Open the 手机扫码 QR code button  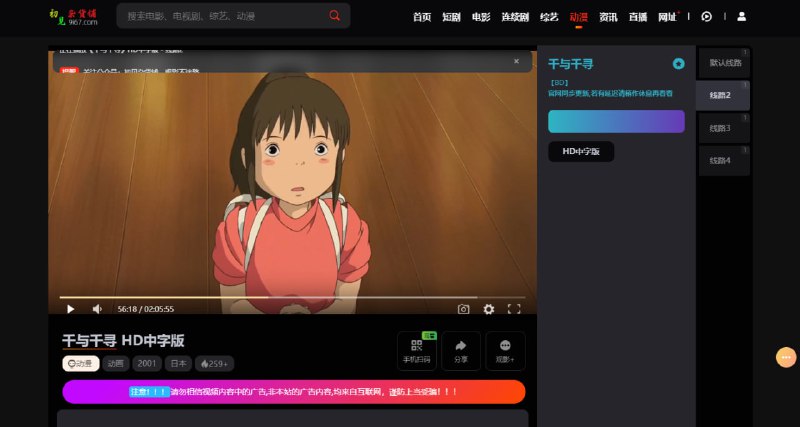tap(416, 350)
